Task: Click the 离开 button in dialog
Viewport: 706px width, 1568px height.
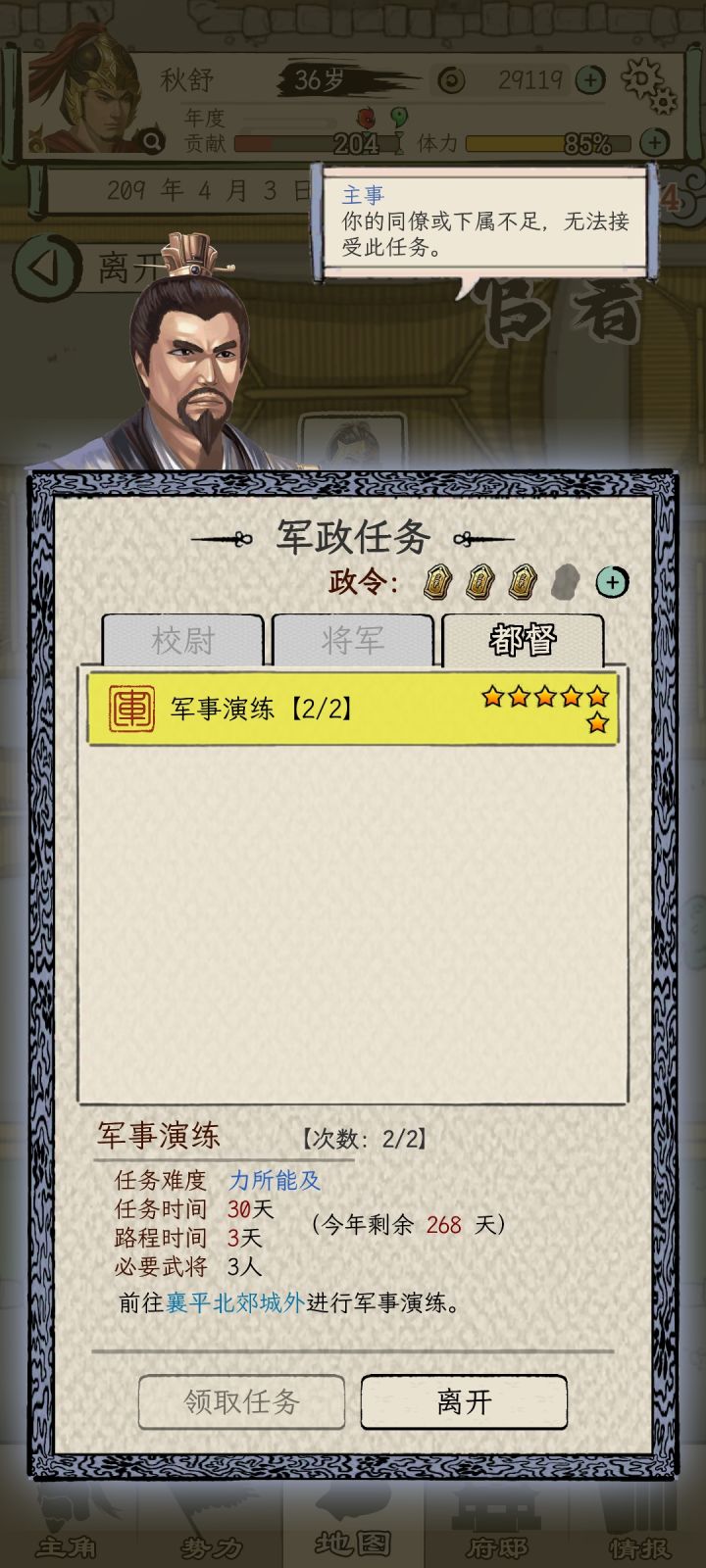Action: coord(464,1401)
